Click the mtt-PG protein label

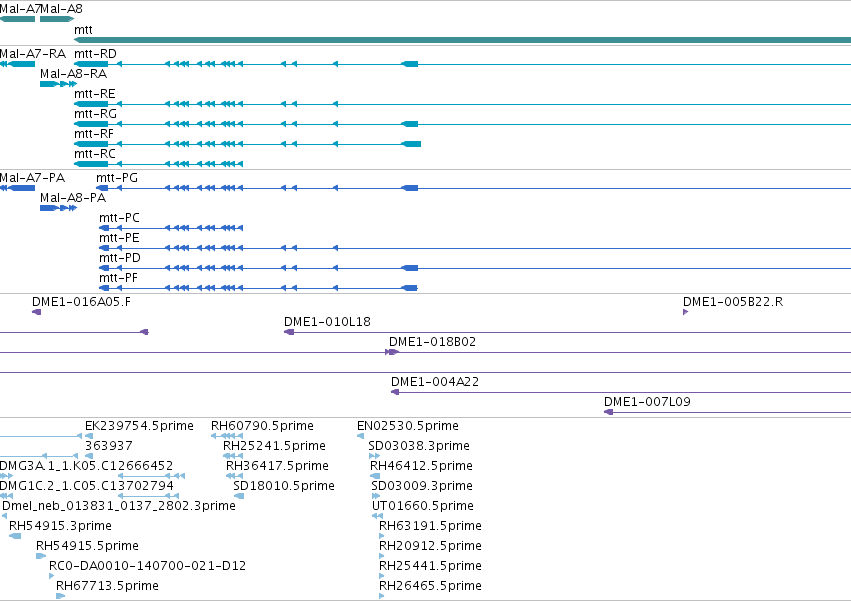click(117, 178)
